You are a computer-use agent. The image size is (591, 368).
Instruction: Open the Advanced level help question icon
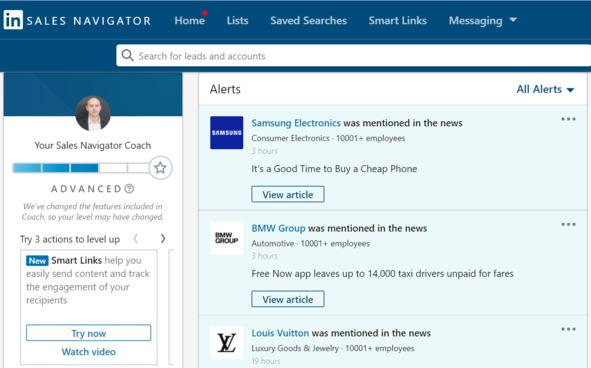click(x=129, y=189)
